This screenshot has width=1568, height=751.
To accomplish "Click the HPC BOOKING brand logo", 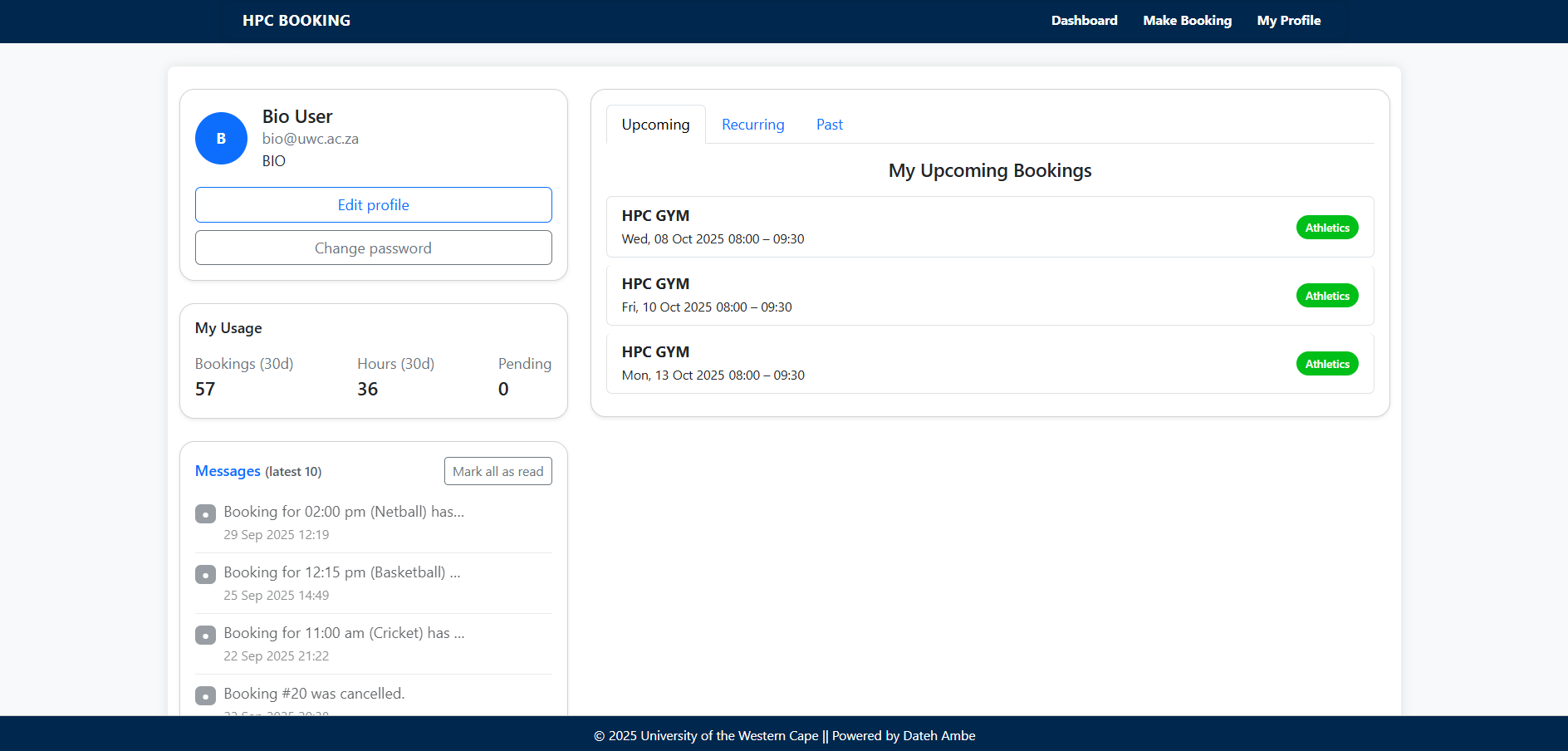I will click(296, 21).
